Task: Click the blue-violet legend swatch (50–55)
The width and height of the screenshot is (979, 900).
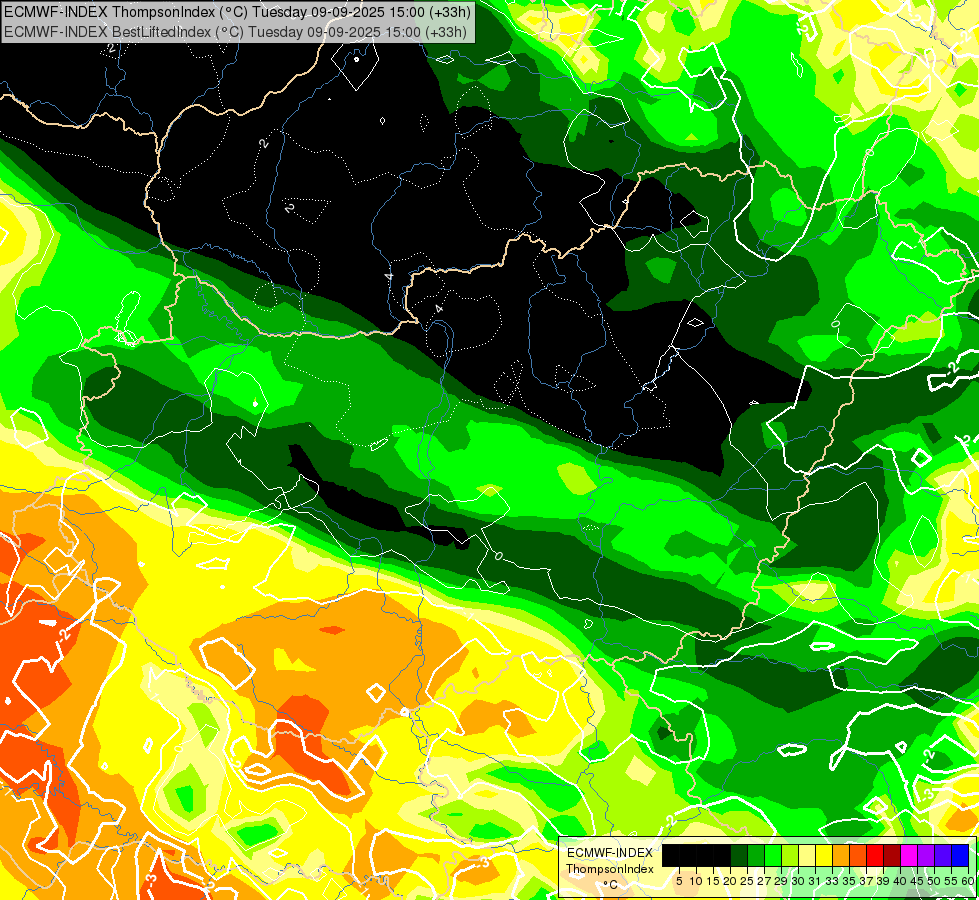Action: 943,856
